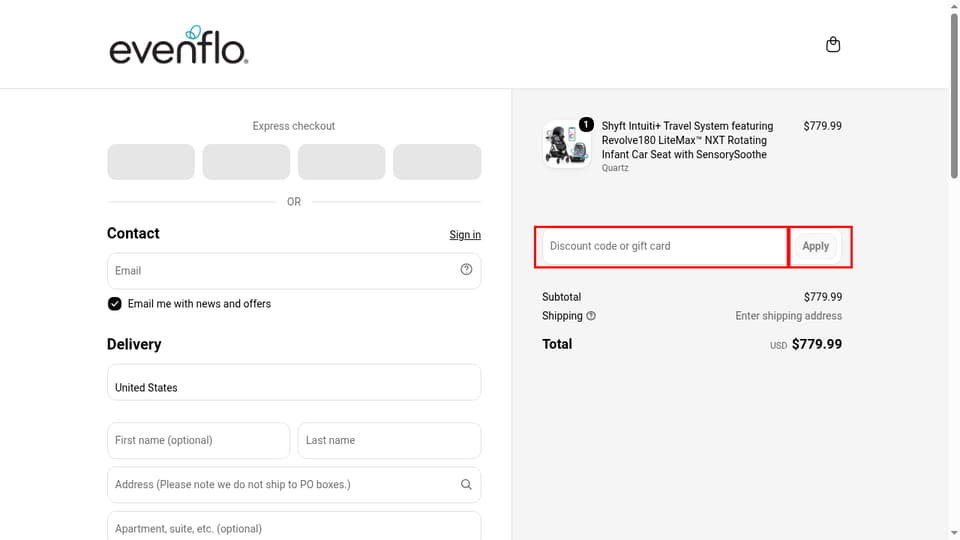The image size is (960, 540).
Task: Click the fourth express checkout button
Action: coord(437,162)
